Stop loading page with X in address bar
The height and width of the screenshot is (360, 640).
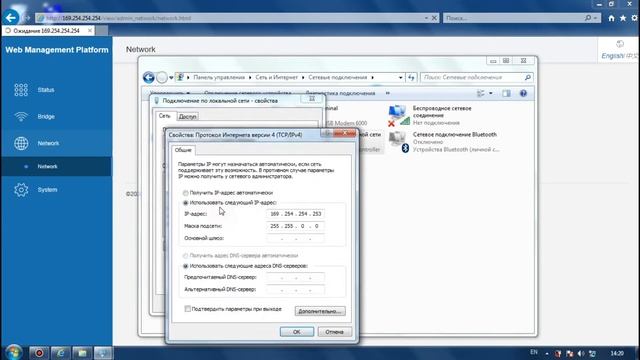434,18
